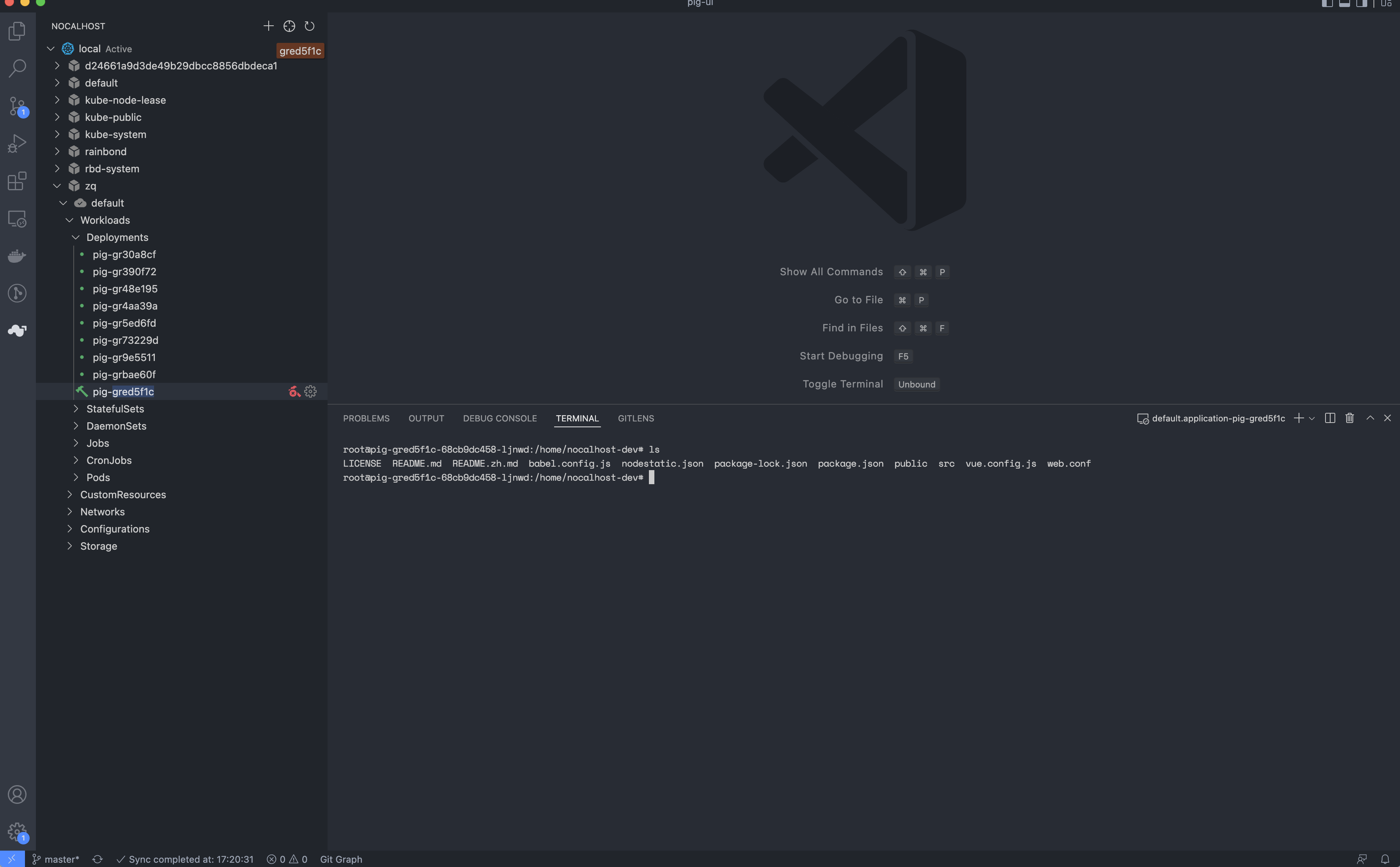The image size is (1400, 867).
Task: Refresh the Nocalhost tree
Action: click(x=310, y=26)
